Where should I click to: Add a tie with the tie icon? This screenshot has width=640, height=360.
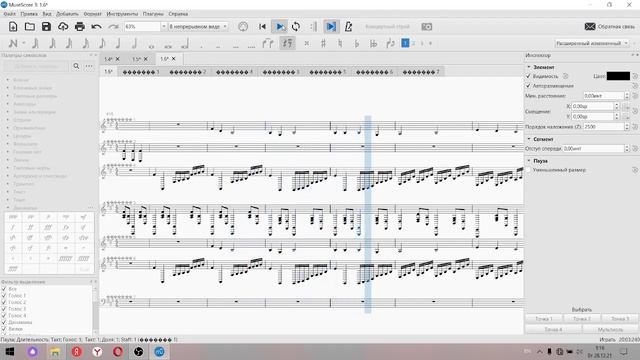point(268,43)
